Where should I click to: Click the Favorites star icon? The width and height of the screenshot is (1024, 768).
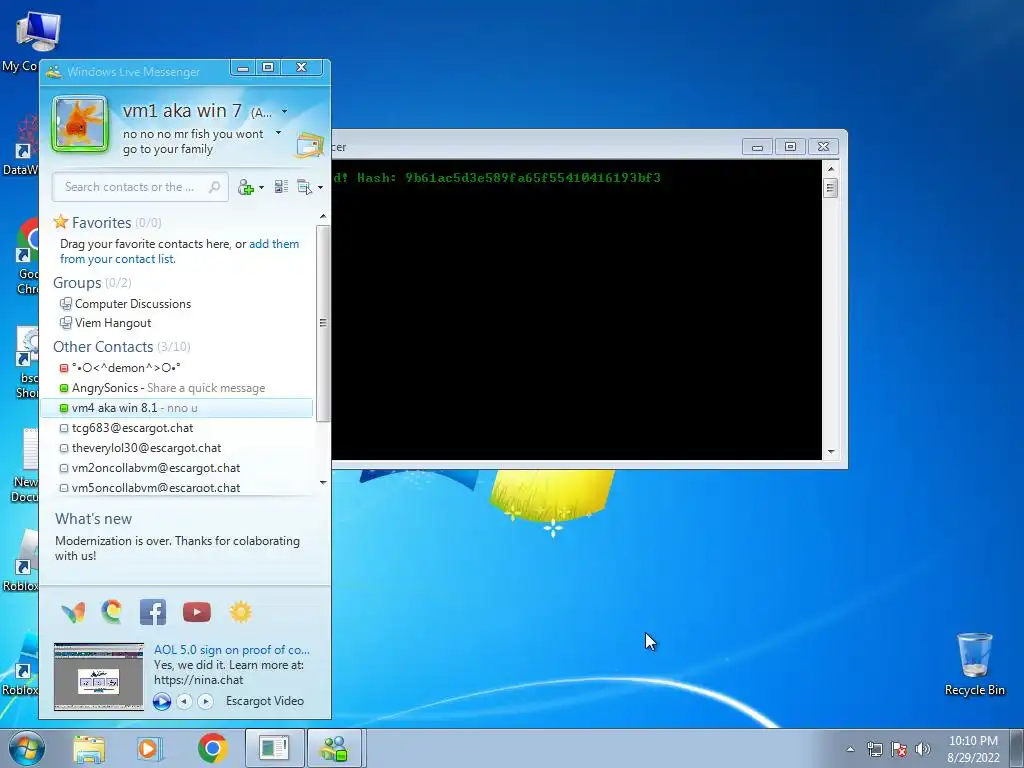(x=61, y=222)
